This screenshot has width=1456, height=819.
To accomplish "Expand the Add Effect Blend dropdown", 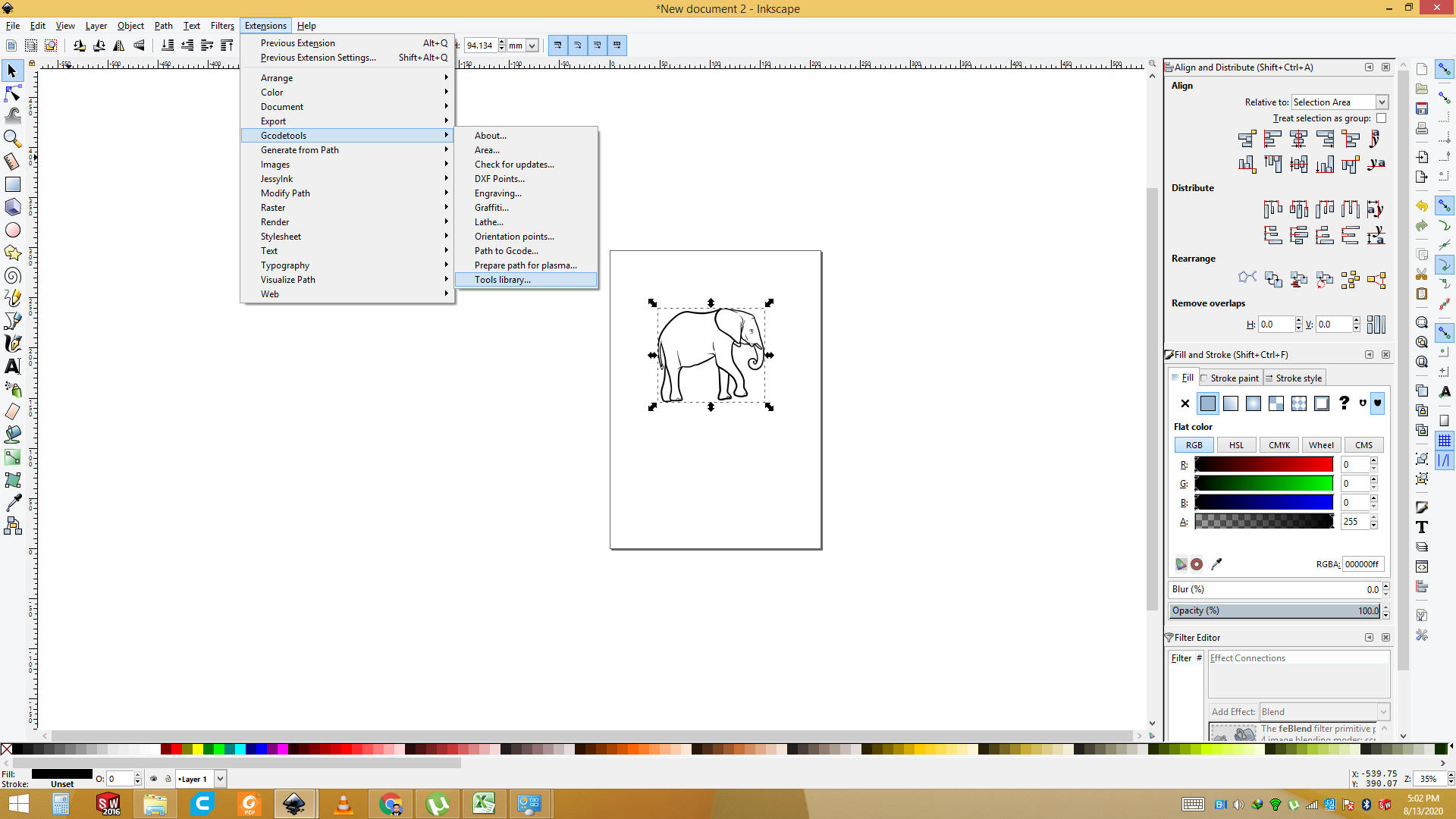I will coord(1324,711).
